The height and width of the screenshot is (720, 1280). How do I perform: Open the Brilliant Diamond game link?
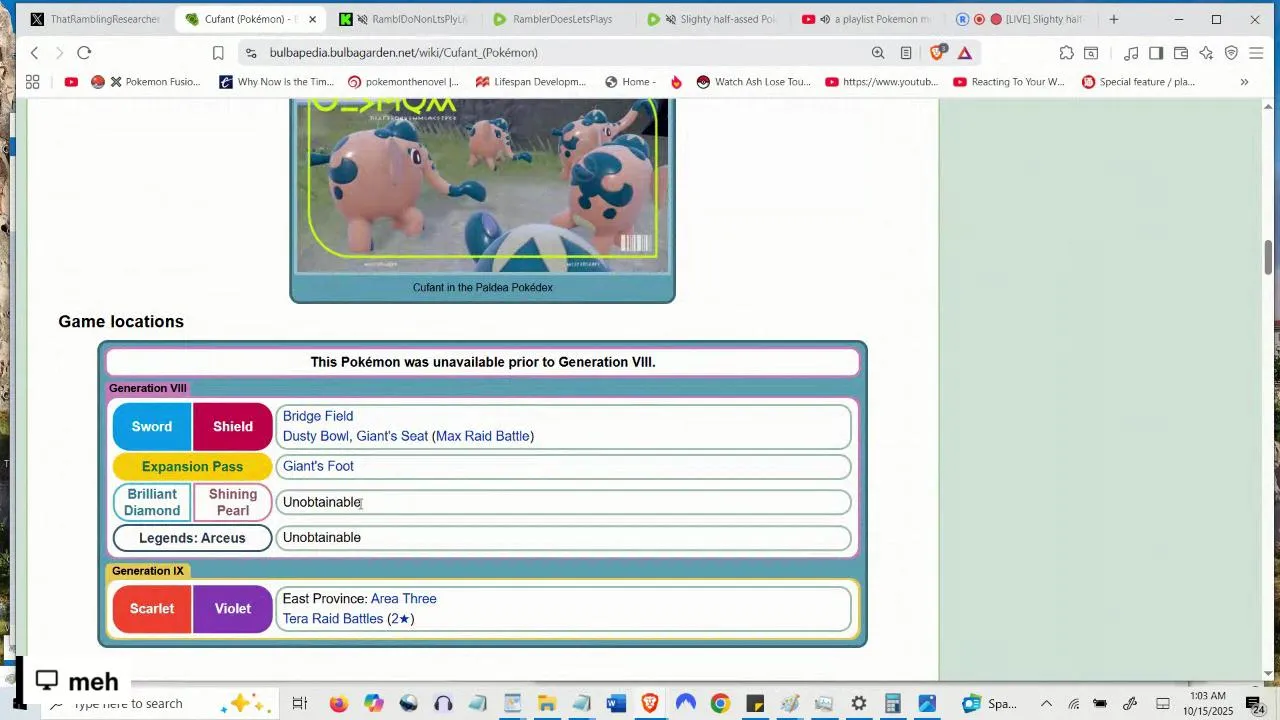[152, 502]
